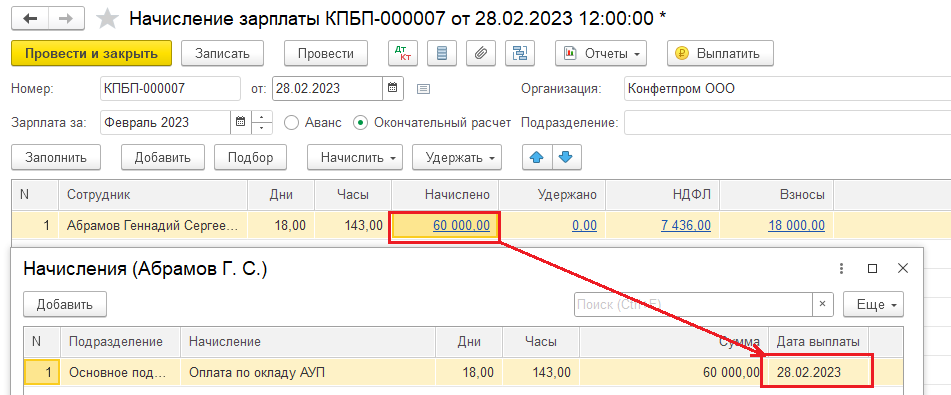Move row down with blue arrow
This screenshot has width=951, height=395.
[x=565, y=157]
